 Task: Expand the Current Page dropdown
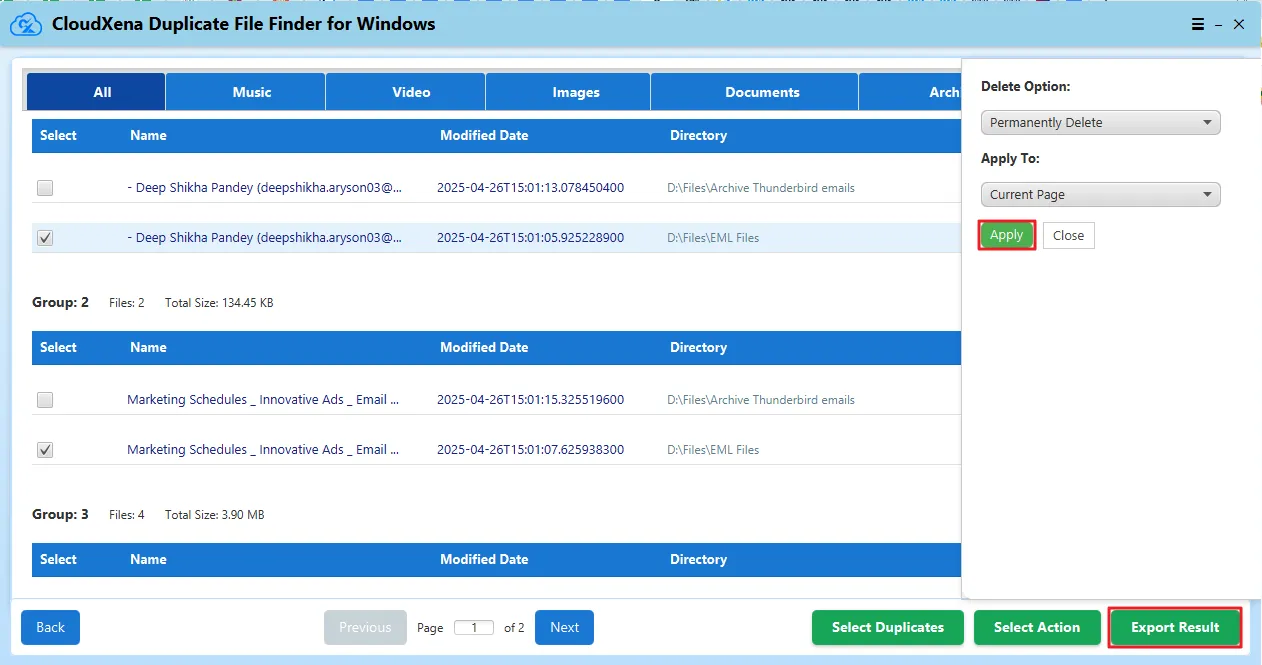coord(1100,195)
